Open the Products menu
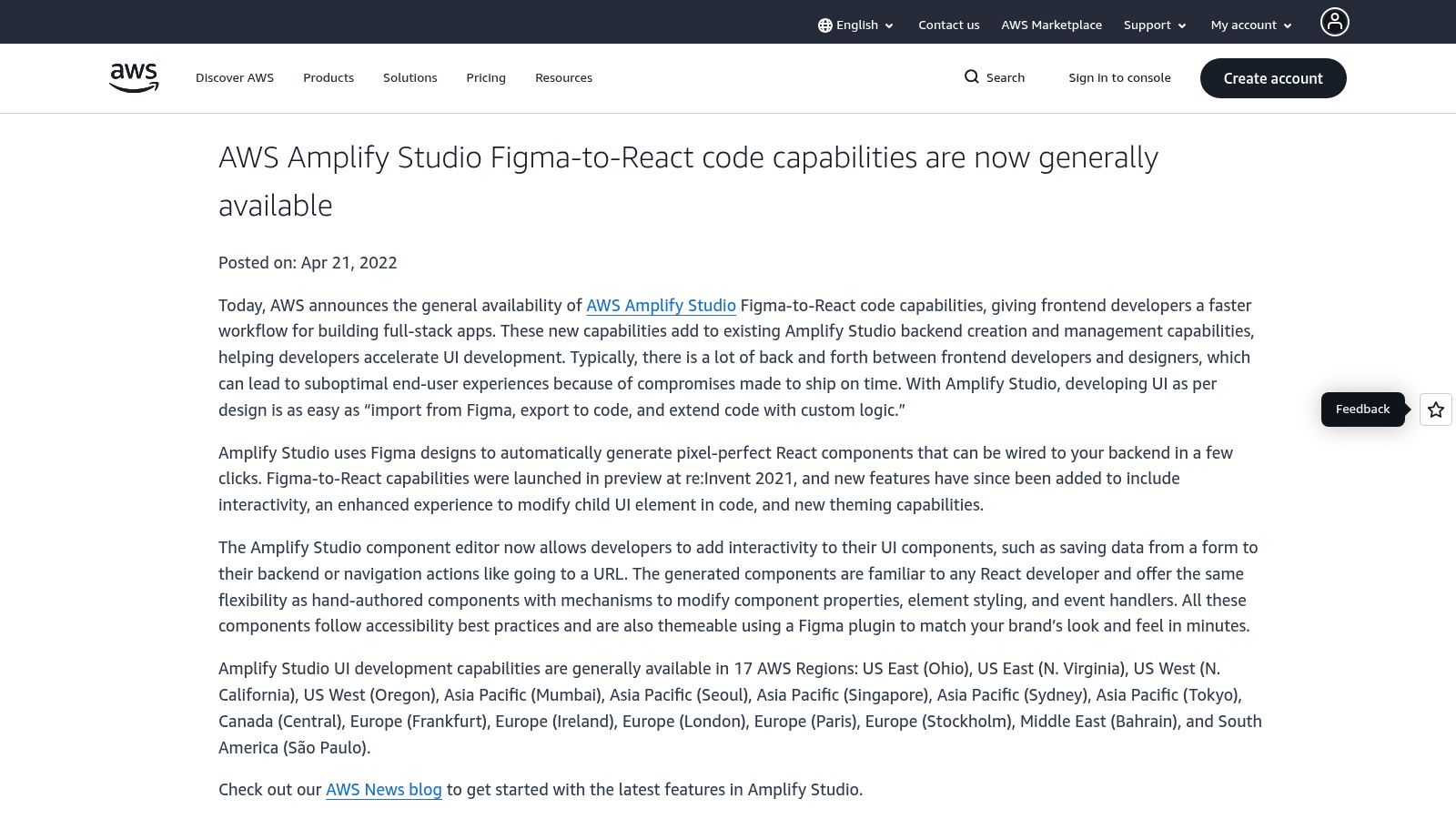 [x=328, y=77]
